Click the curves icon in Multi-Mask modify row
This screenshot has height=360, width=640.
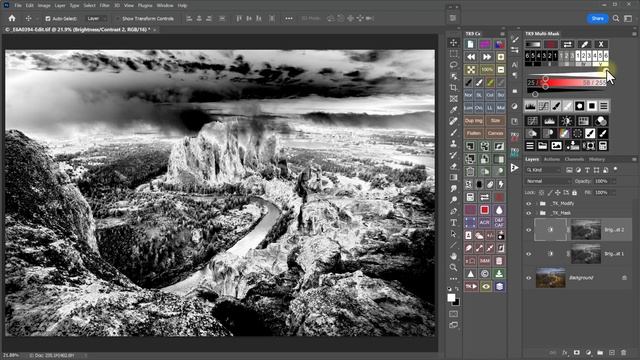[x=543, y=106]
